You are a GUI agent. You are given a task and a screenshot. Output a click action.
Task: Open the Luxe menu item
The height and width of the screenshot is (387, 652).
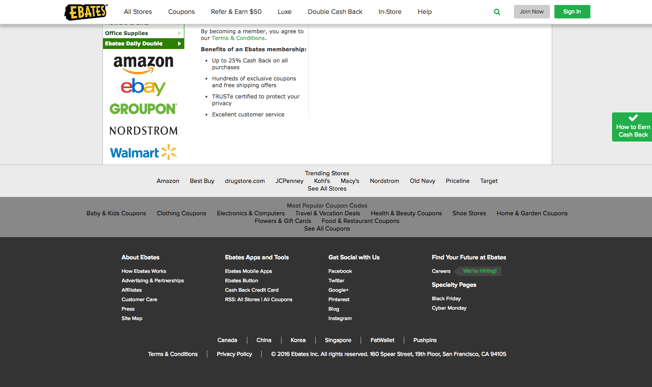284,12
